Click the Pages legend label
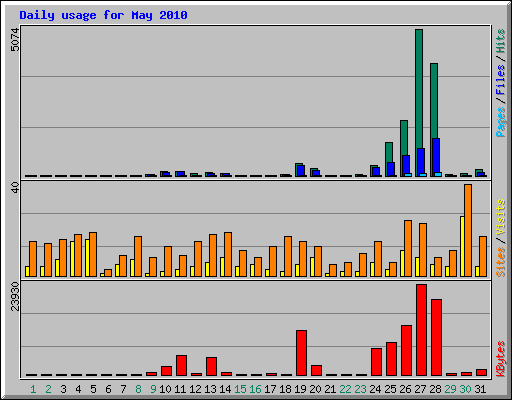 [501, 122]
